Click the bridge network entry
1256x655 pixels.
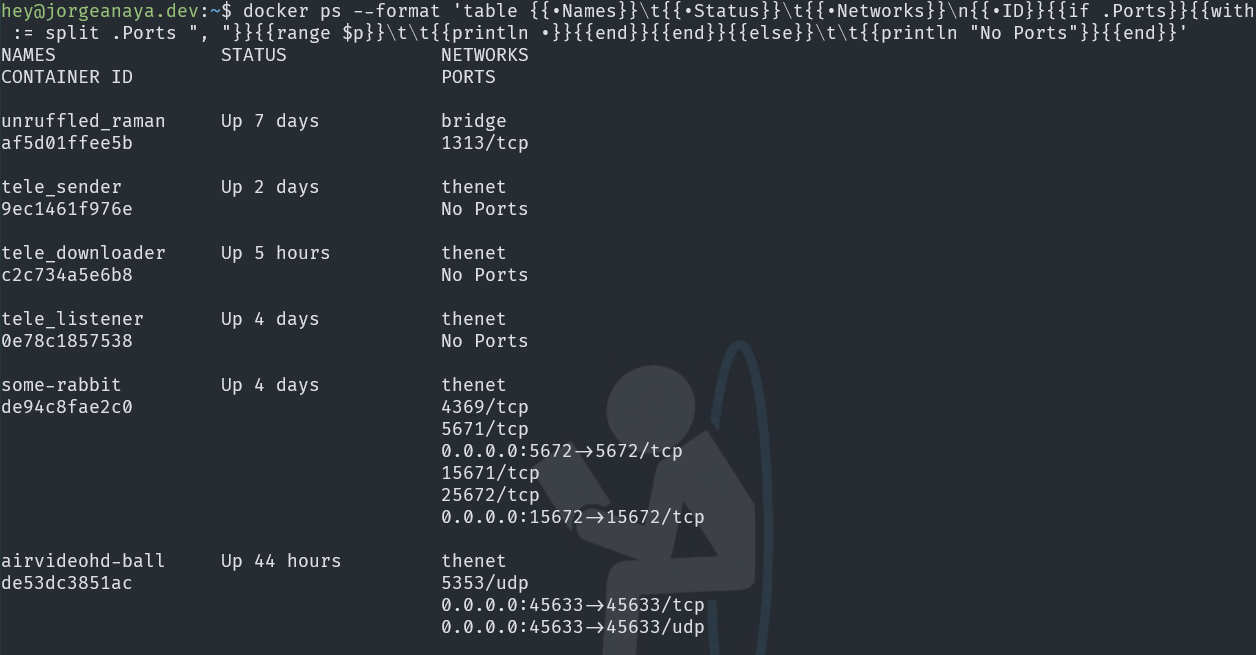point(474,121)
